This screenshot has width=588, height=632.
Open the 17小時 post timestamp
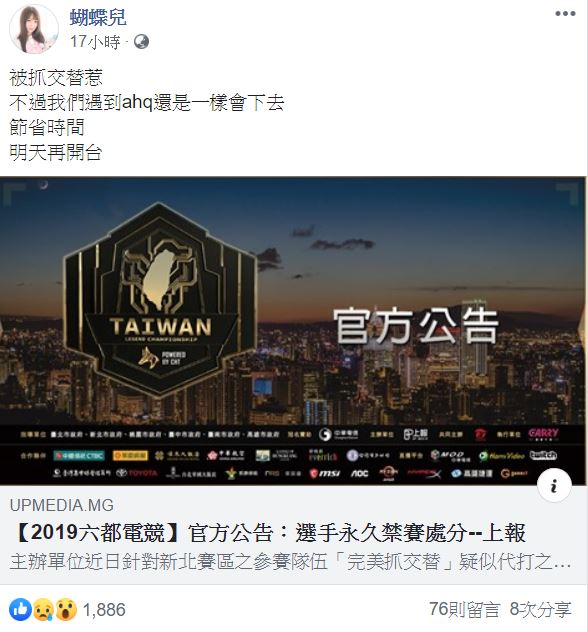pos(95,42)
